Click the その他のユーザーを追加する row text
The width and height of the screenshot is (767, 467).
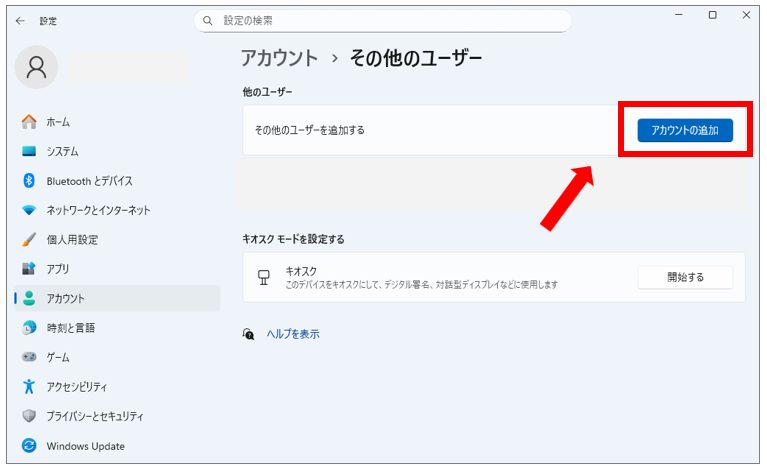[310, 130]
